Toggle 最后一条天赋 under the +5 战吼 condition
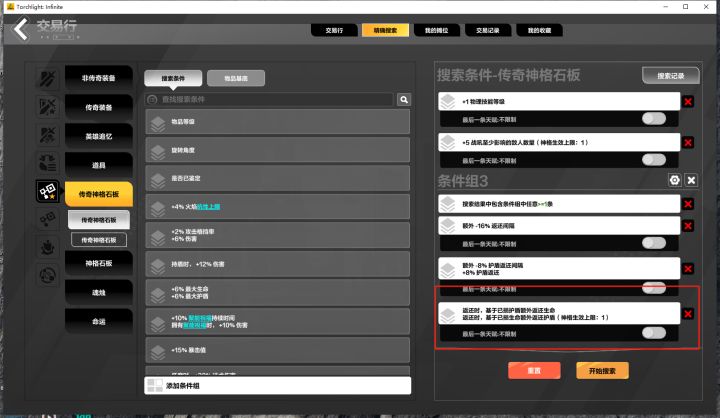 (x=654, y=159)
